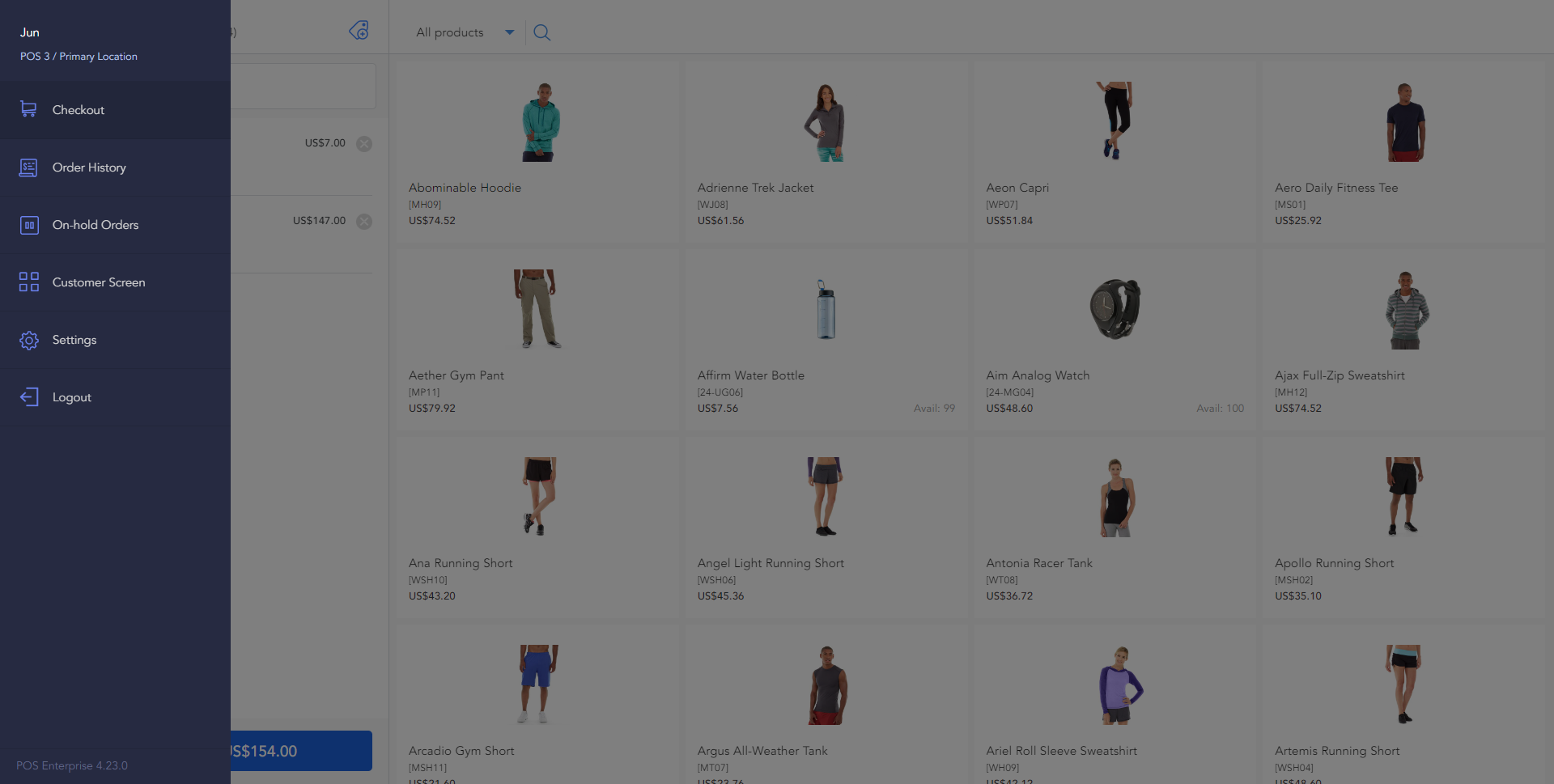Select the Ariel Roll Sleeve Sweatshirt image

point(1119,684)
